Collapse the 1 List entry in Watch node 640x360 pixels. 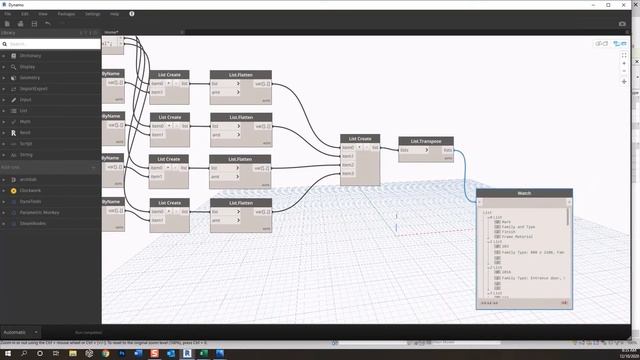[489, 242]
